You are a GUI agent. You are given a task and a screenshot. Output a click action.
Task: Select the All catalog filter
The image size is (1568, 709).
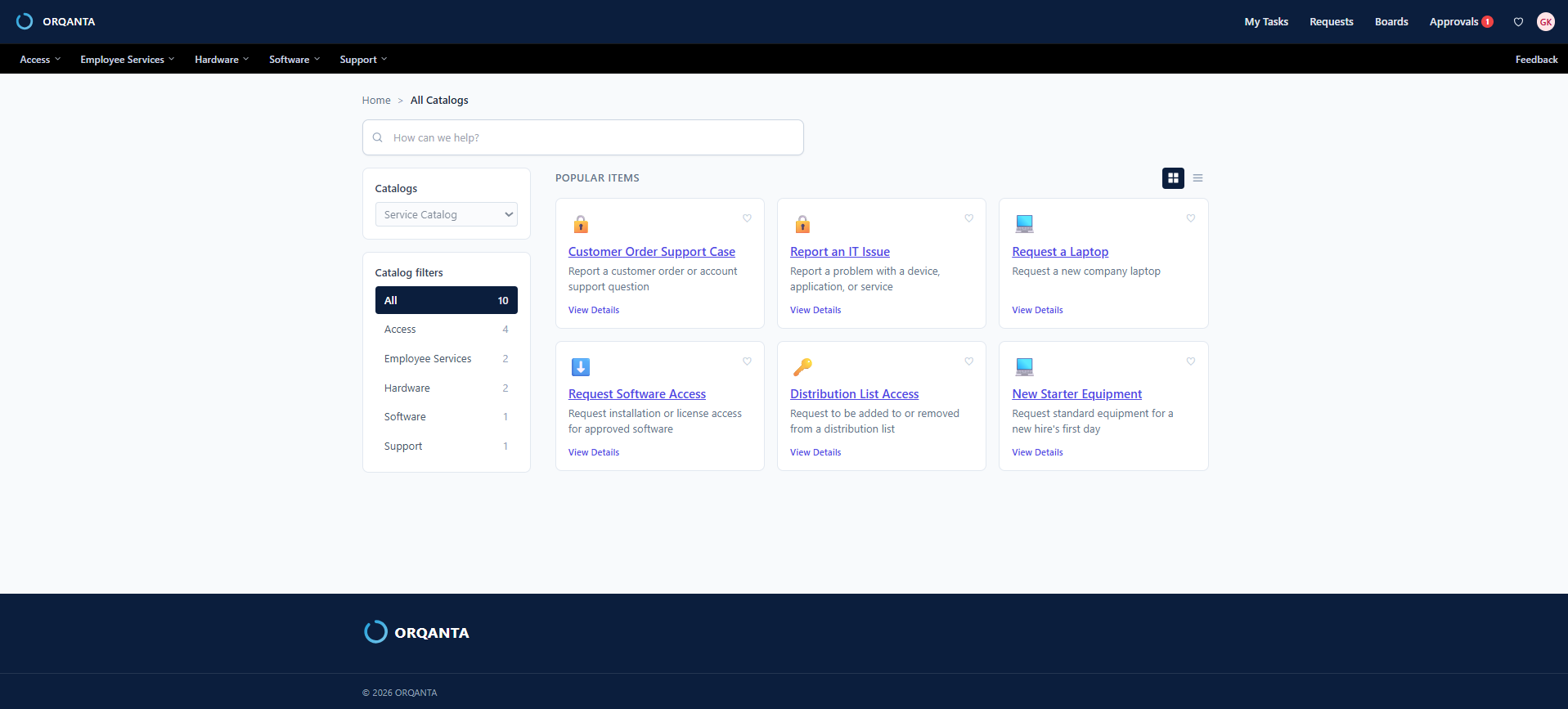tap(447, 300)
